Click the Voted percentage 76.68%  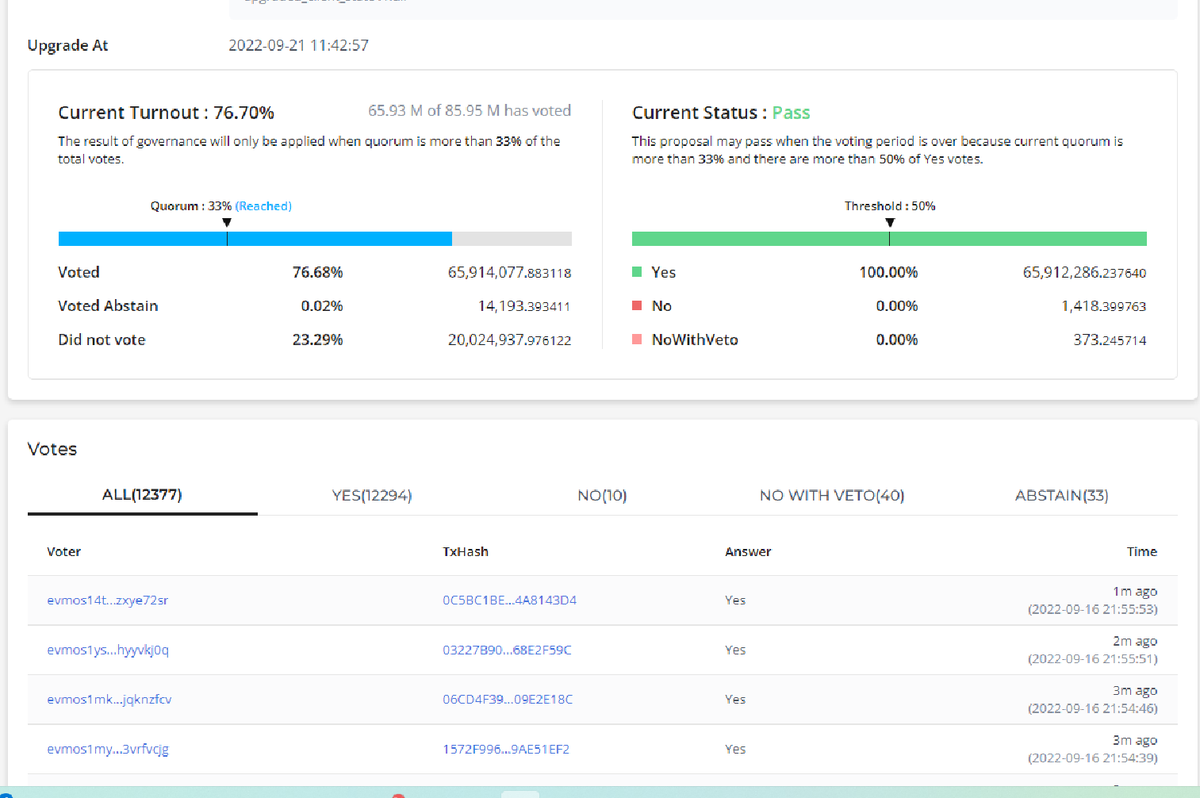point(318,272)
